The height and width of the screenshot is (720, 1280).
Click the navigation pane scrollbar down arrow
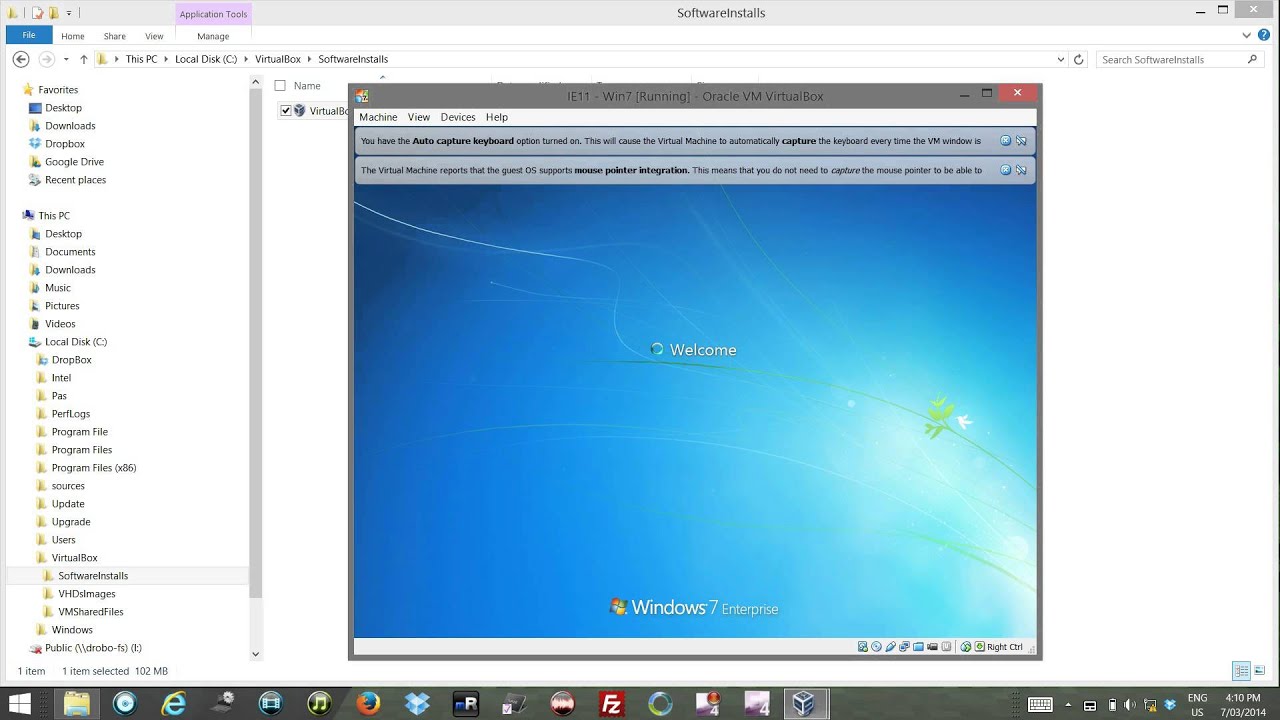[x=255, y=654]
